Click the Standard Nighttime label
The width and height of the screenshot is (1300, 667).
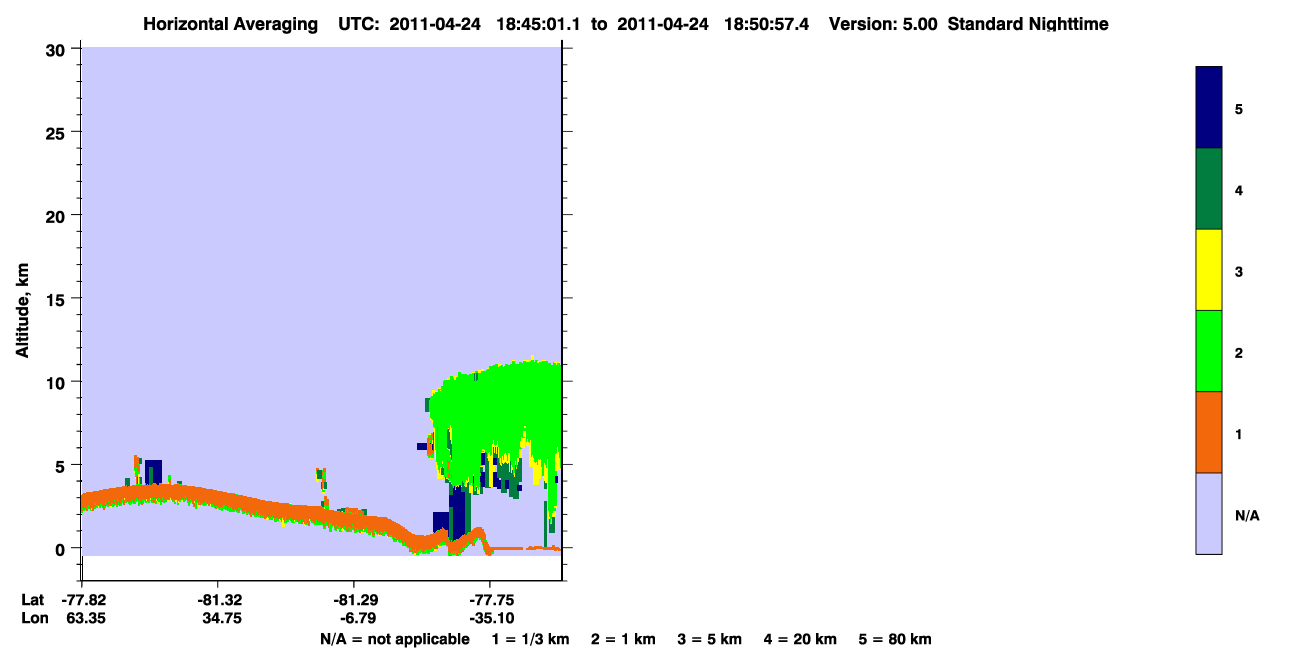coord(1027,24)
